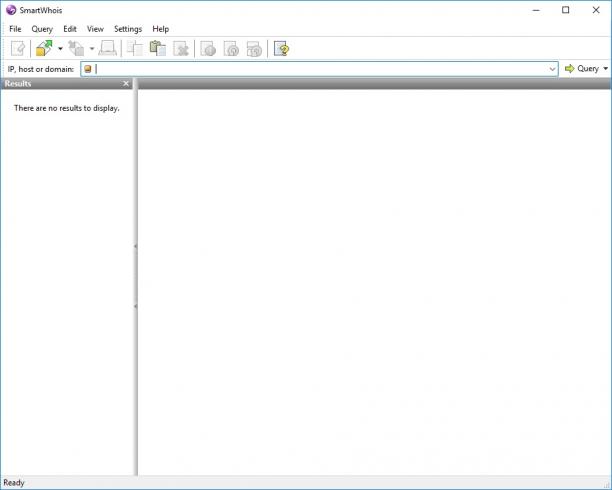Open the Settings menu
The image size is (612, 490).
click(x=128, y=29)
